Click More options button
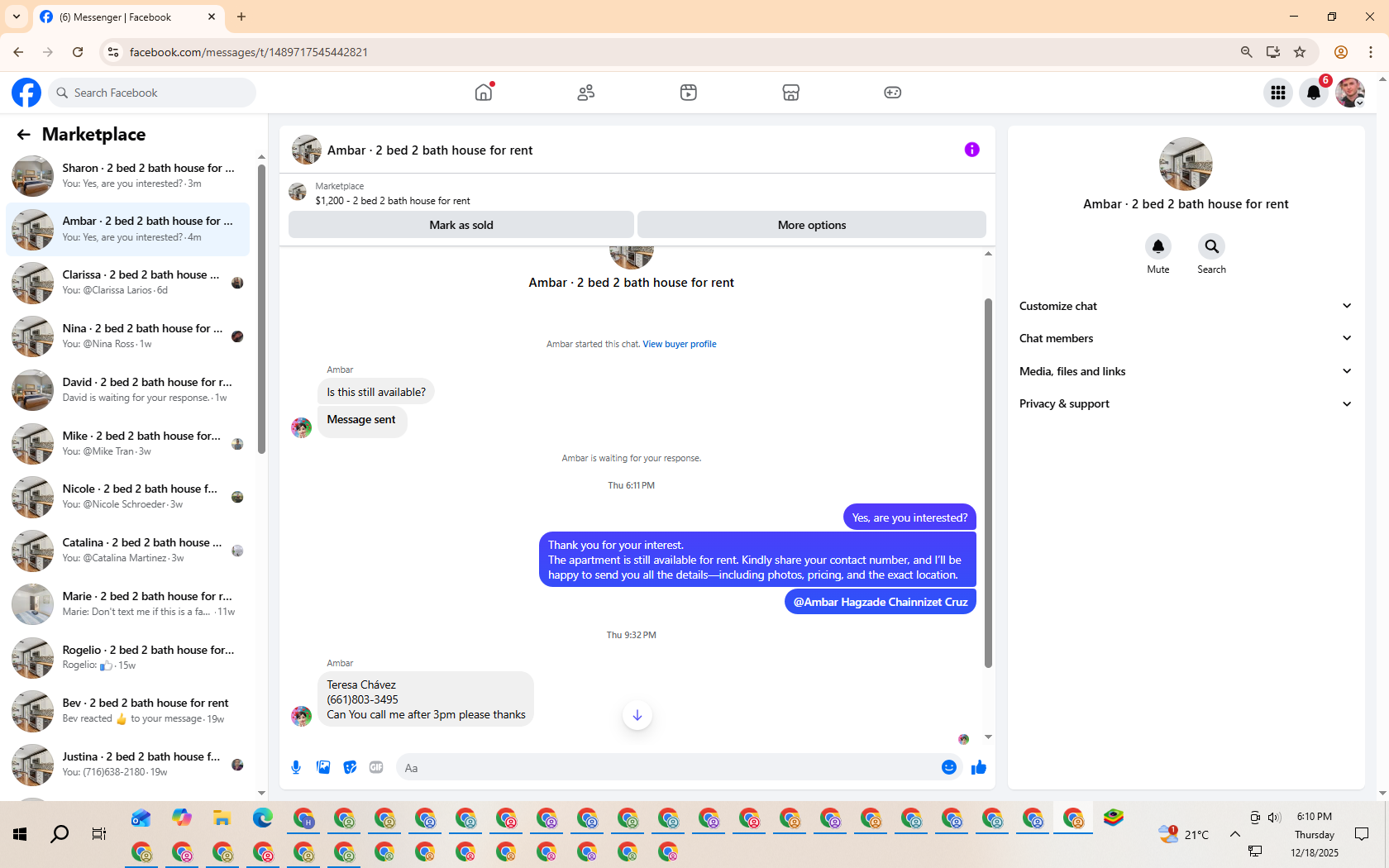Screen dimensions: 1389x868 click(812, 225)
